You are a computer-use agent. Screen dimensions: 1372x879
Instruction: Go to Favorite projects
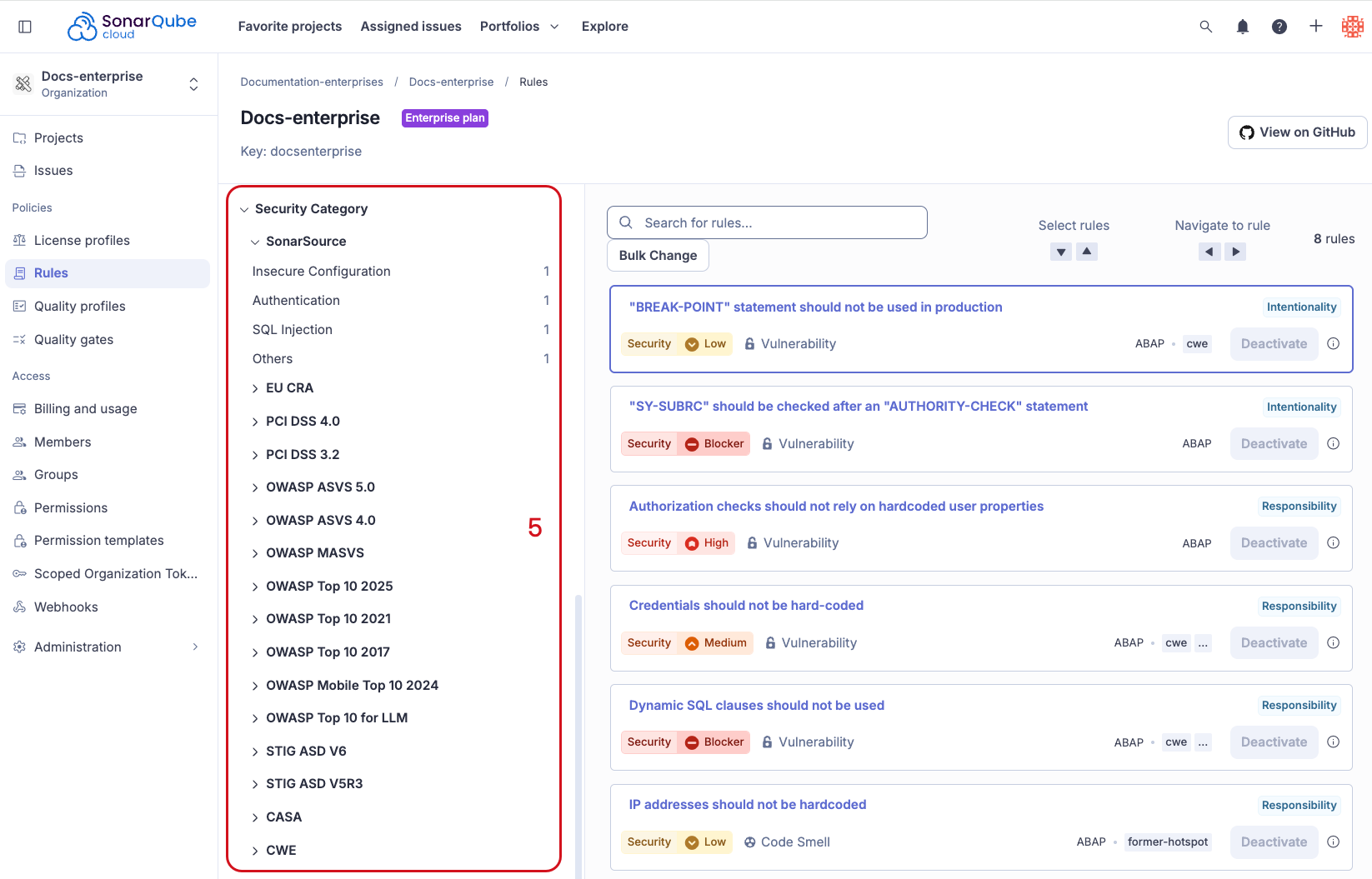(x=290, y=27)
